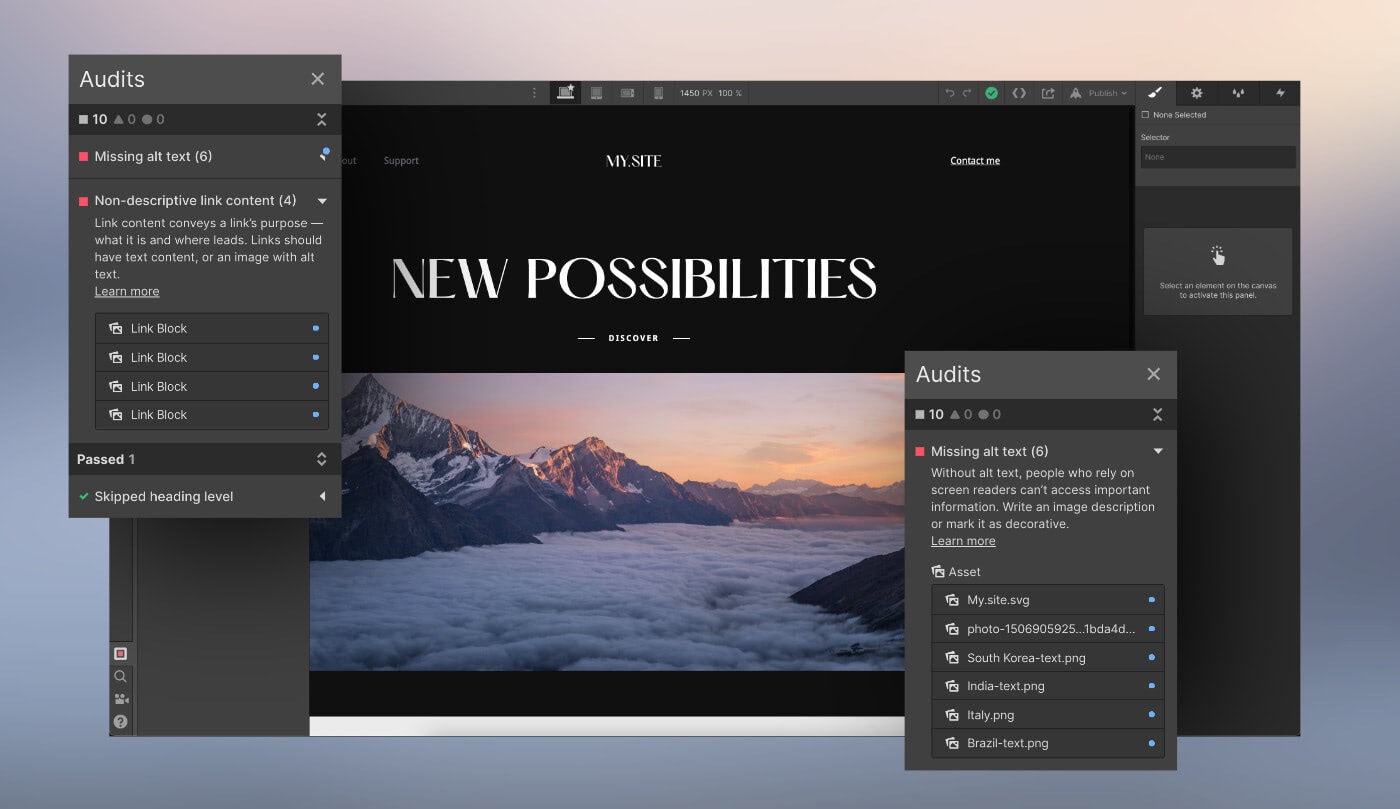Open the code export view
The width and height of the screenshot is (1400, 809).
(x=1019, y=92)
